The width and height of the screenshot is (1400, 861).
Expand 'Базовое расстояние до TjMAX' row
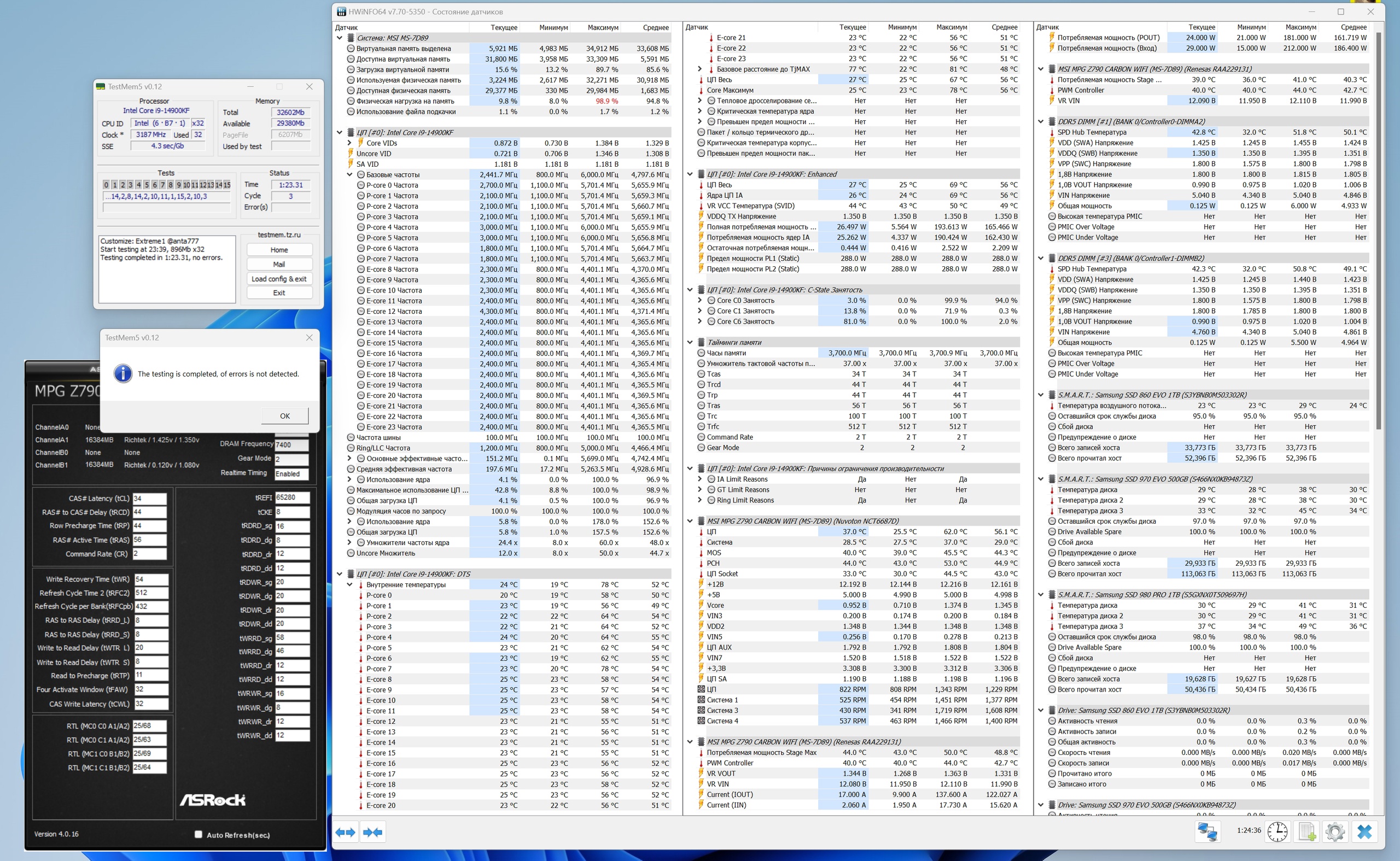(x=700, y=69)
